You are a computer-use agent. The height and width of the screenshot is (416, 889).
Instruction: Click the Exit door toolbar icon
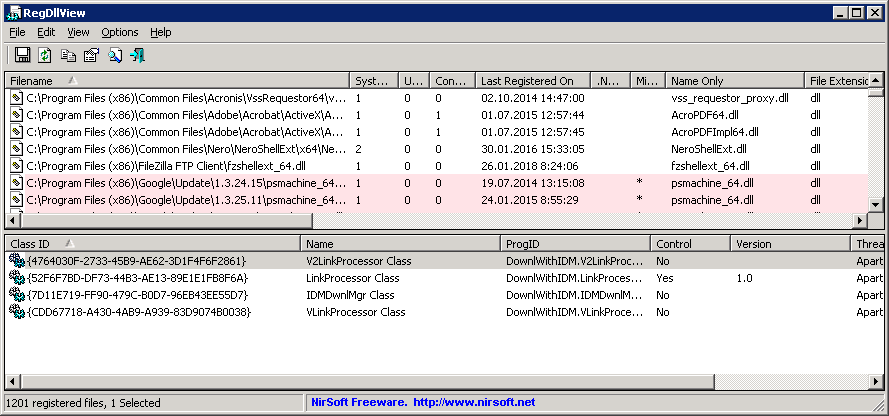click(x=138, y=55)
